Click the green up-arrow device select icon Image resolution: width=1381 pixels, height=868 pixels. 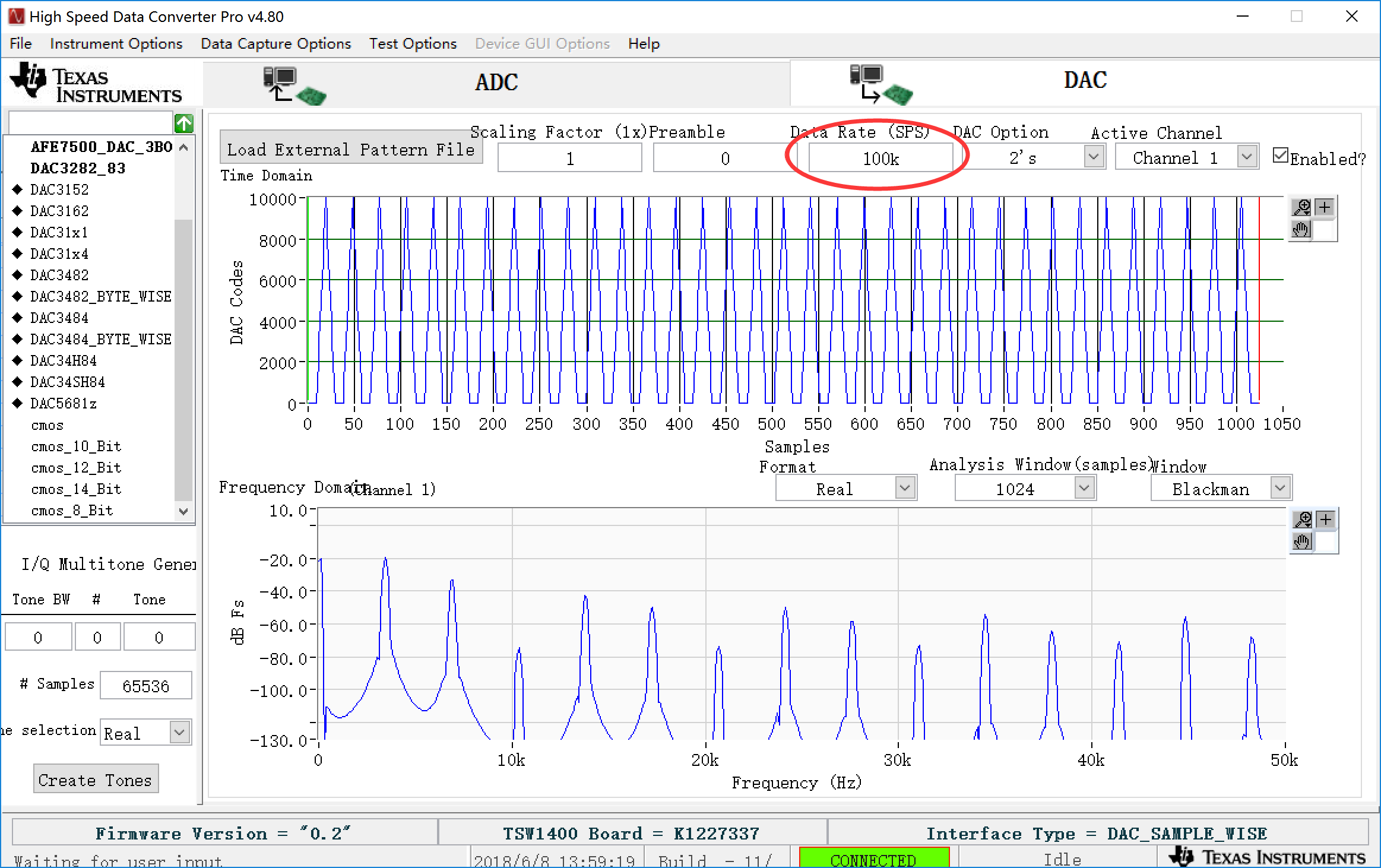(184, 123)
